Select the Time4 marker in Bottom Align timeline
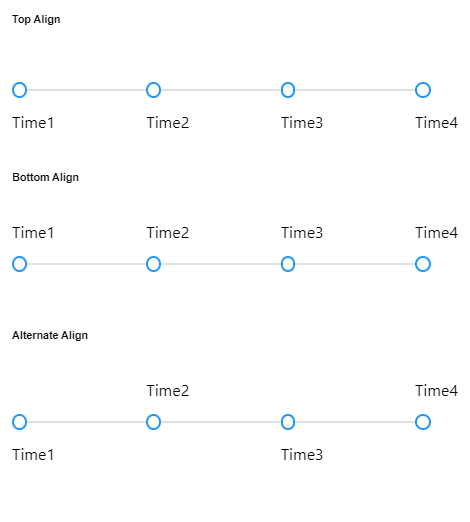 [x=423, y=264]
